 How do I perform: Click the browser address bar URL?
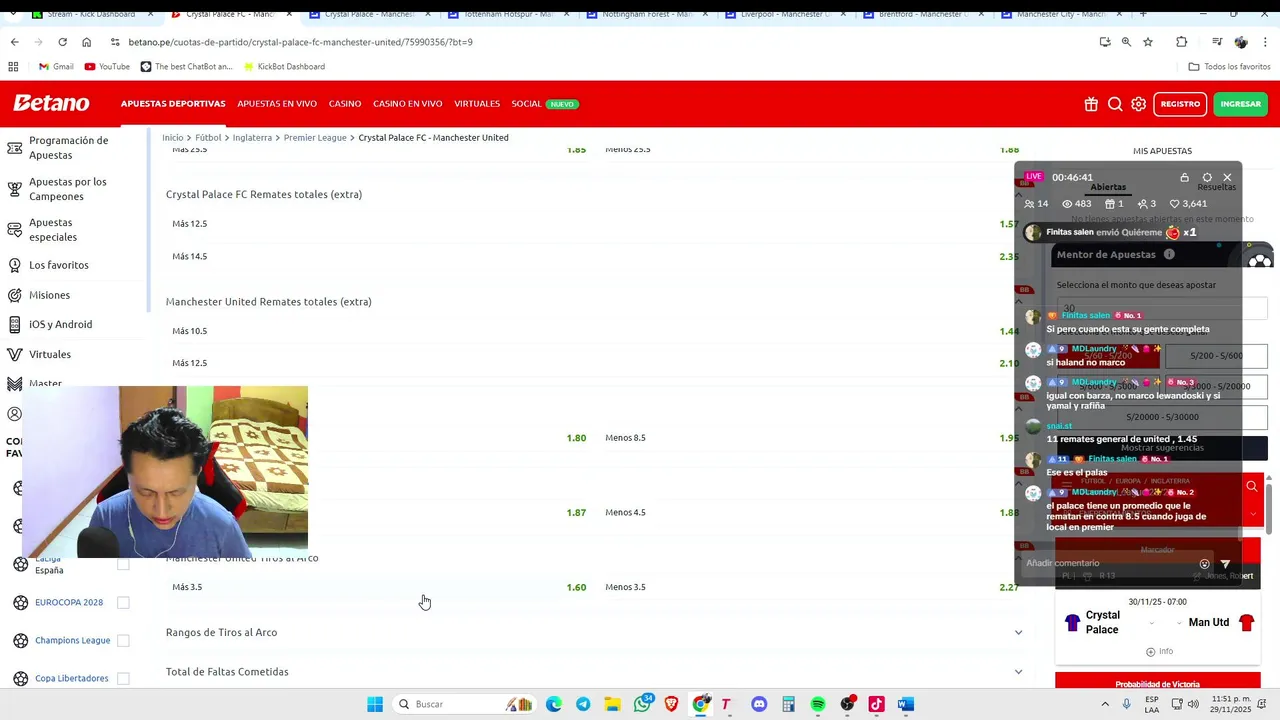coord(300,42)
